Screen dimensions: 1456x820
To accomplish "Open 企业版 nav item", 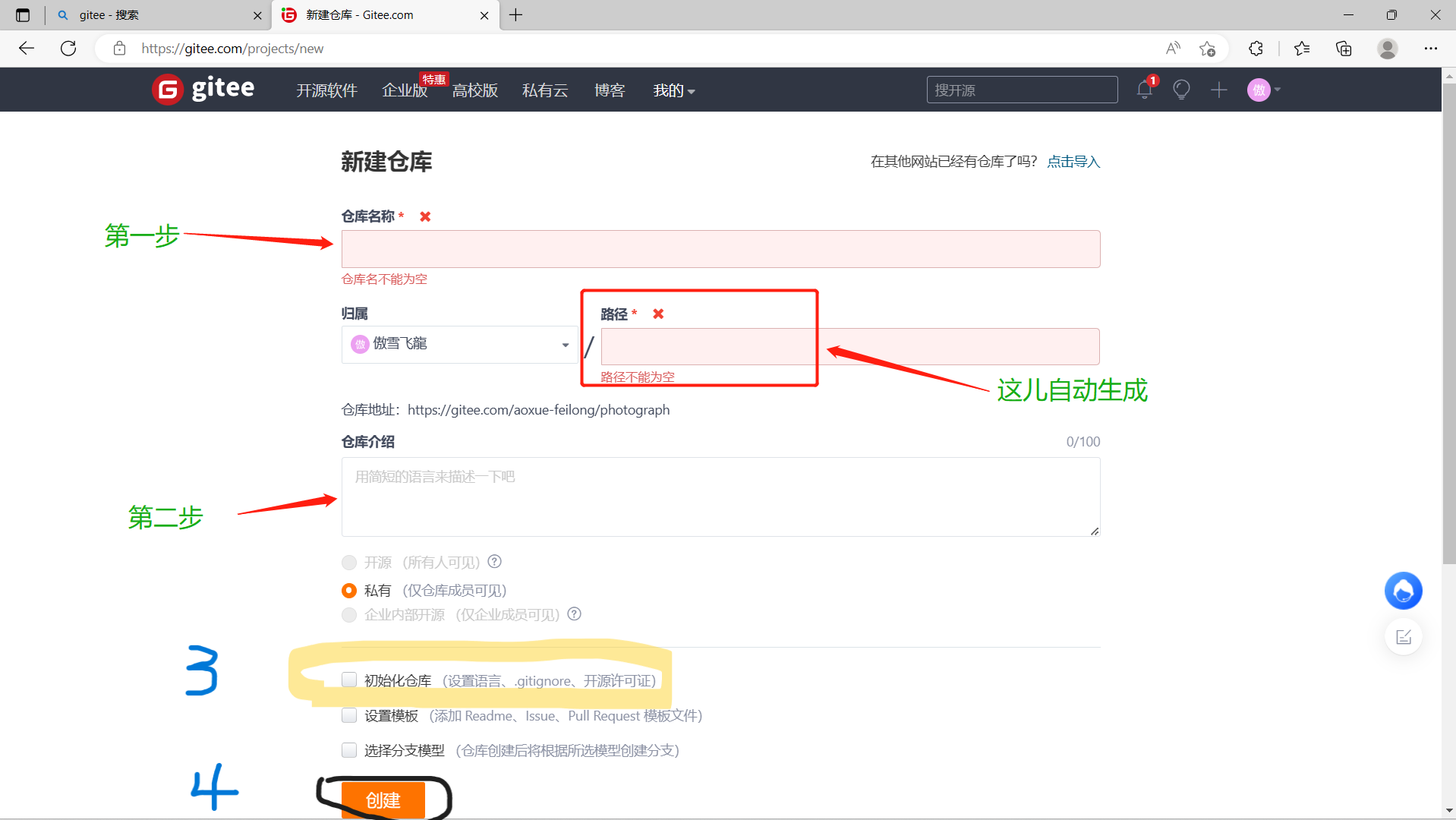I will point(405,90).
